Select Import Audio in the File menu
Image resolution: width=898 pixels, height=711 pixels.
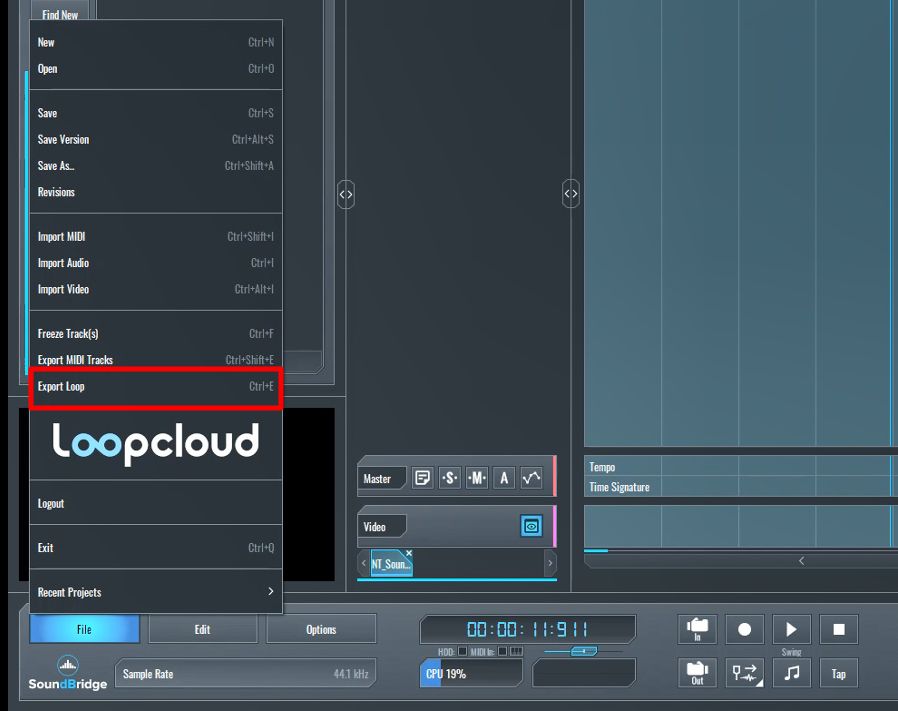[156, 263]
